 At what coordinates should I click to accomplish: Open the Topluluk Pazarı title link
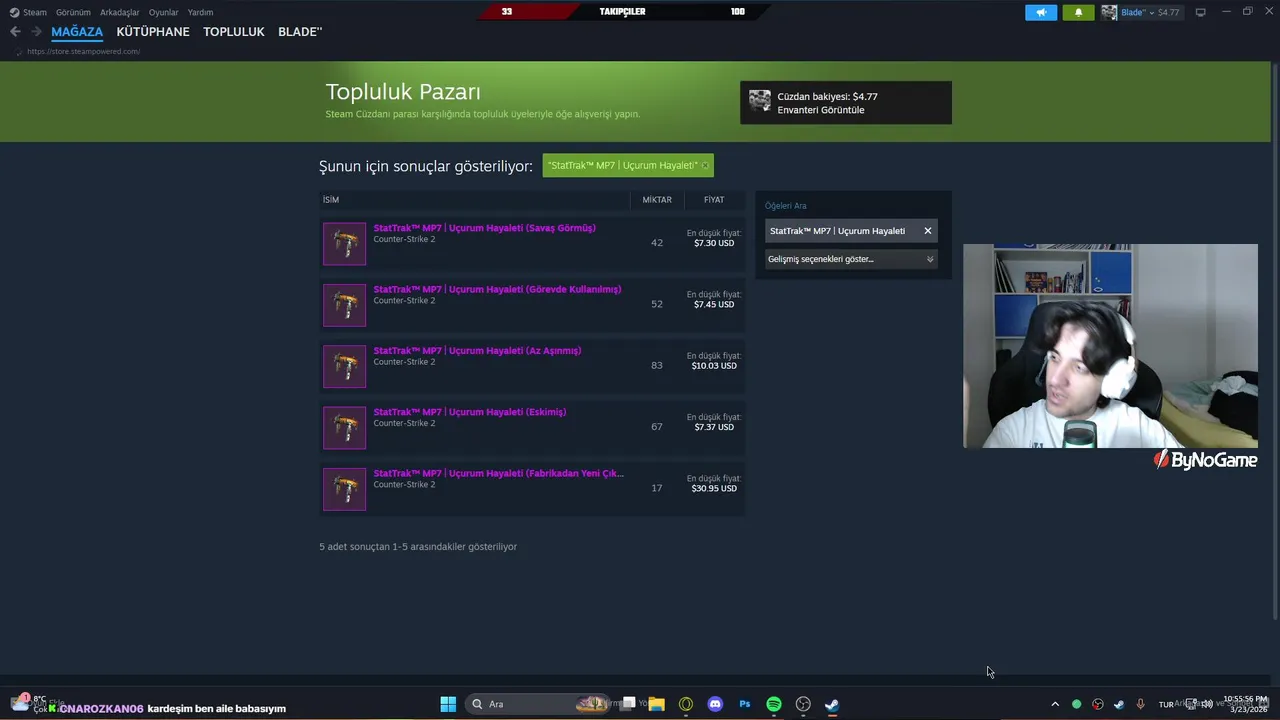(403, 92)
